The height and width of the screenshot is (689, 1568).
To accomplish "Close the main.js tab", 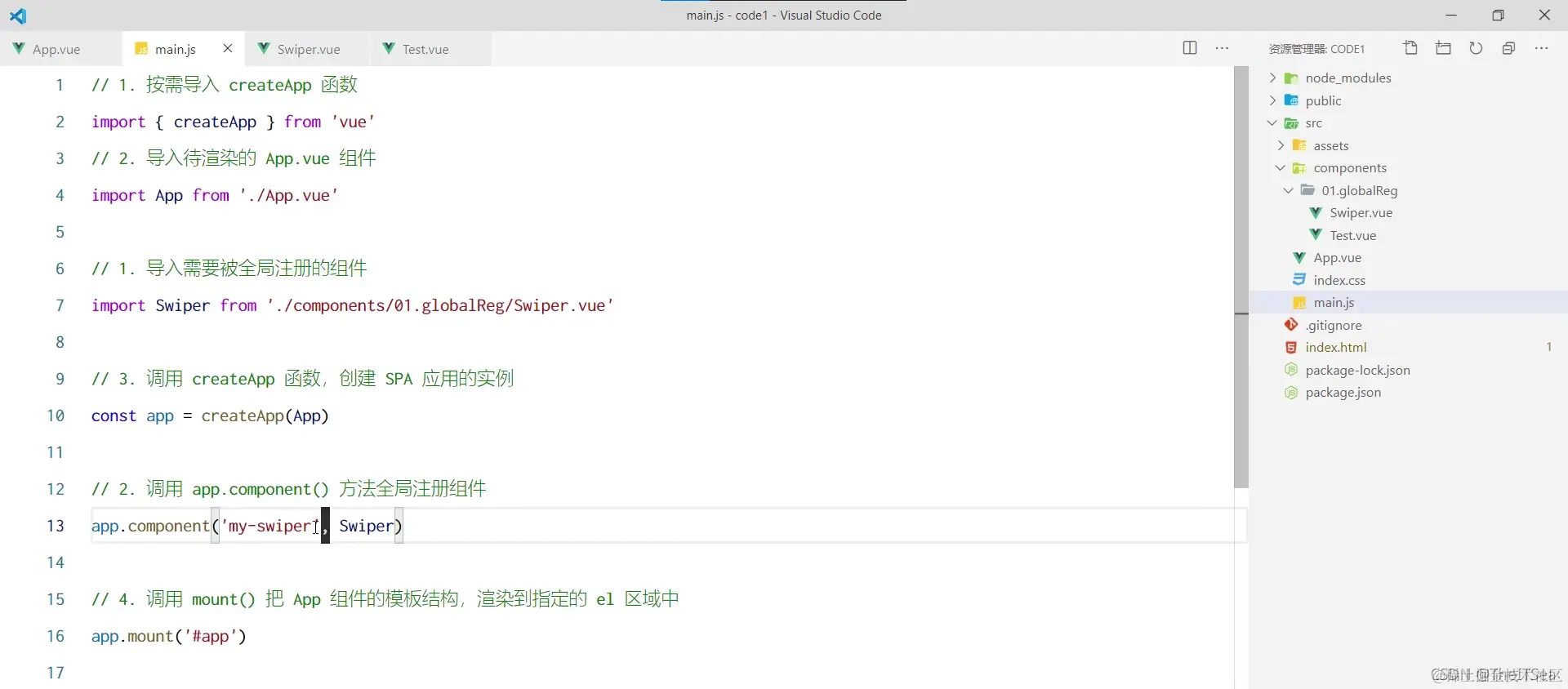I will (228, 48).
